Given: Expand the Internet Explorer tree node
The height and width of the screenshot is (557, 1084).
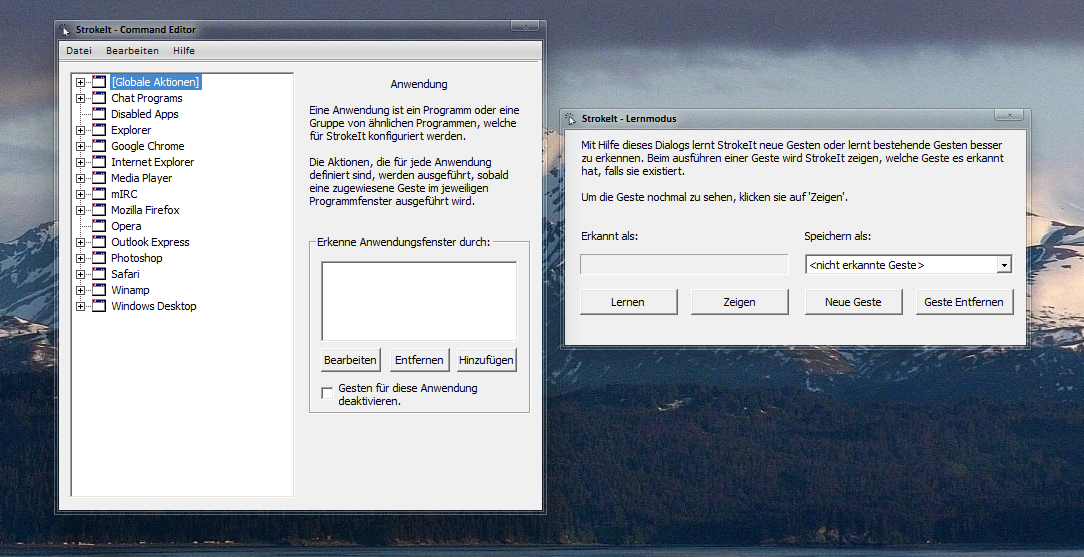Looking at the screenshot, I should [x=80, y=162].
